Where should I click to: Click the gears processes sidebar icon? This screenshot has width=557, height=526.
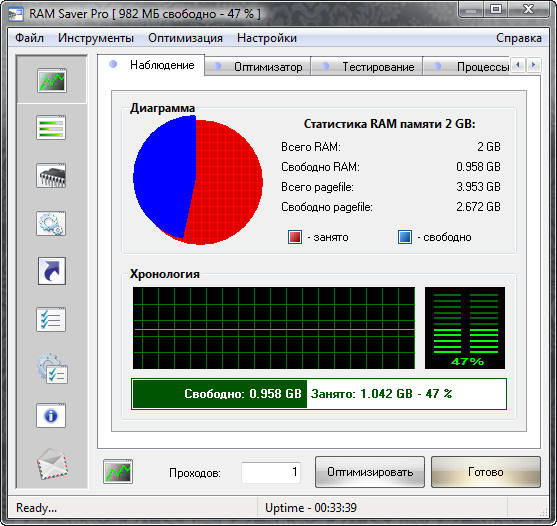coord(51,224)
